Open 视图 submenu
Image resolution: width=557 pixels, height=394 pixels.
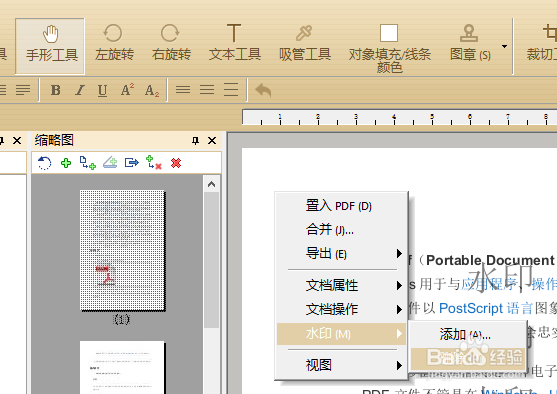click(x=341, y=365)
